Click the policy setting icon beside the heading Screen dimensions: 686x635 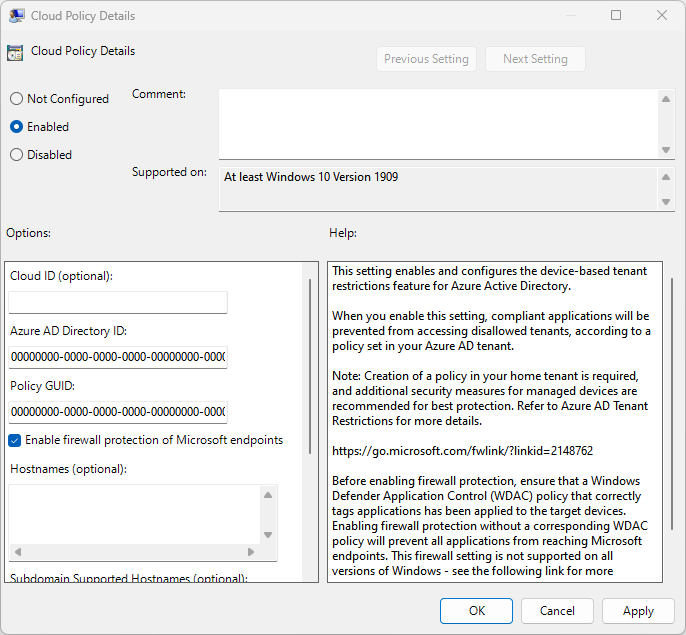point(15,53)
